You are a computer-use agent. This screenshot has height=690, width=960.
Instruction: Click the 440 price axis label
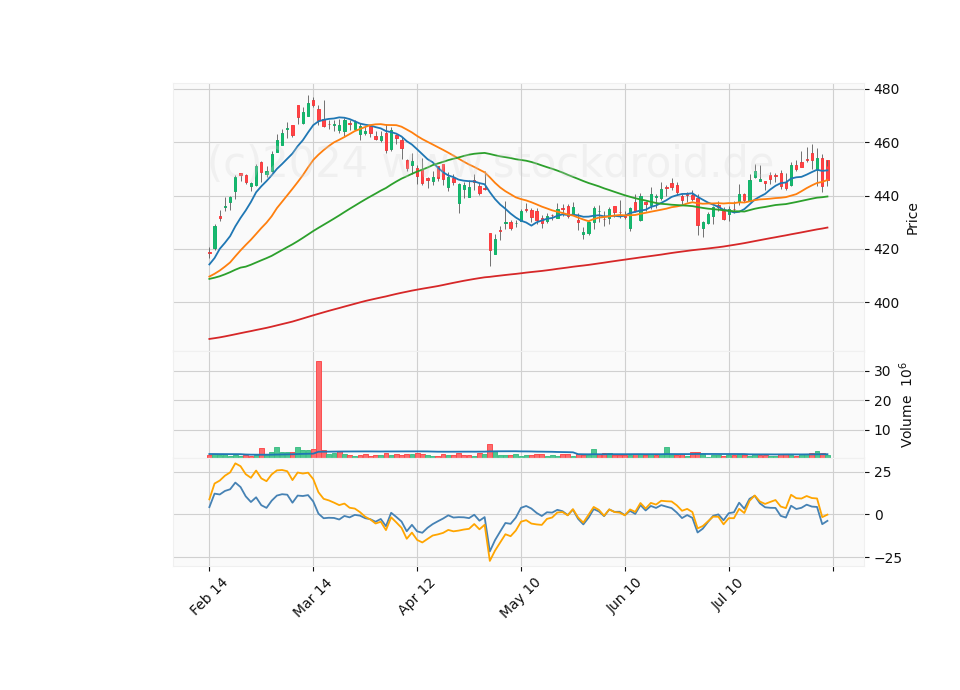(x=887, y=197)
